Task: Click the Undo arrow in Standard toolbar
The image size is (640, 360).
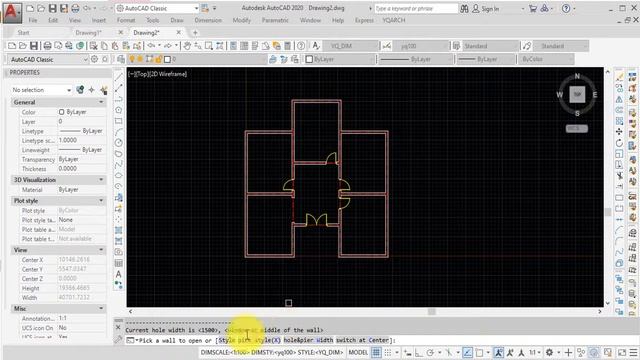Action: [x=151, y=46]
